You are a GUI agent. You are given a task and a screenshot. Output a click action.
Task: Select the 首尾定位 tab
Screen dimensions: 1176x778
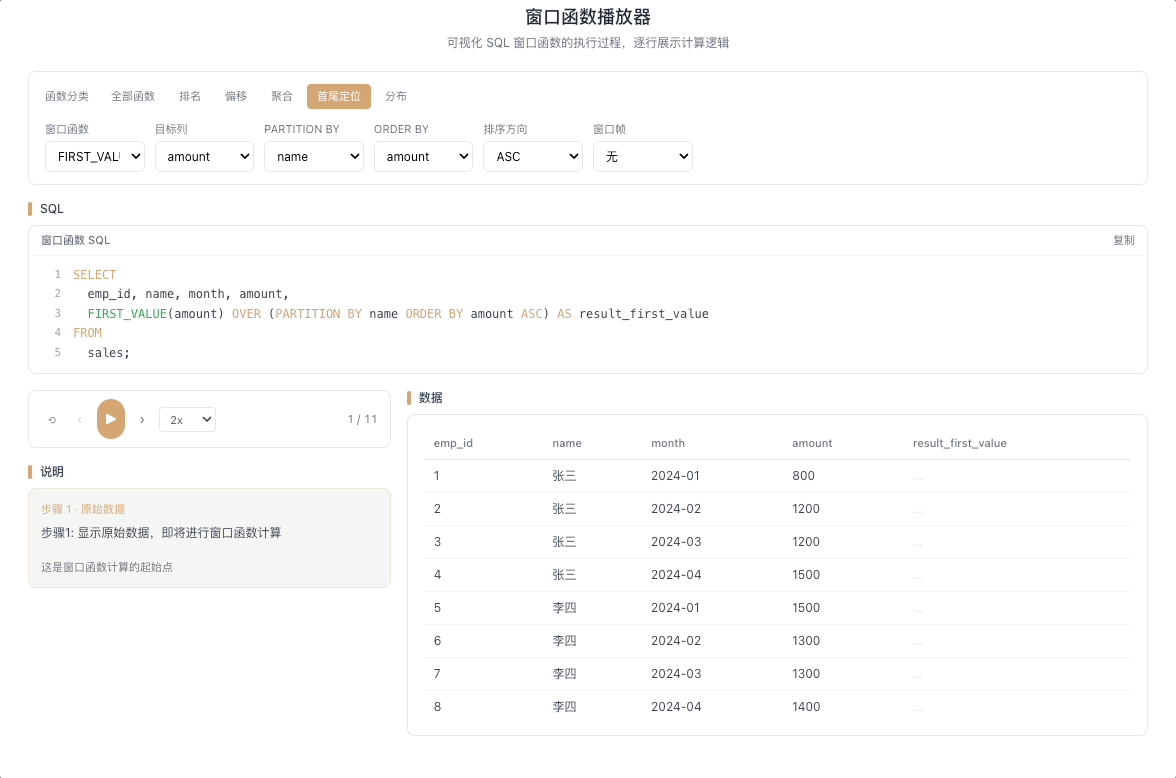pyautogui.click(x=339, y=96)
